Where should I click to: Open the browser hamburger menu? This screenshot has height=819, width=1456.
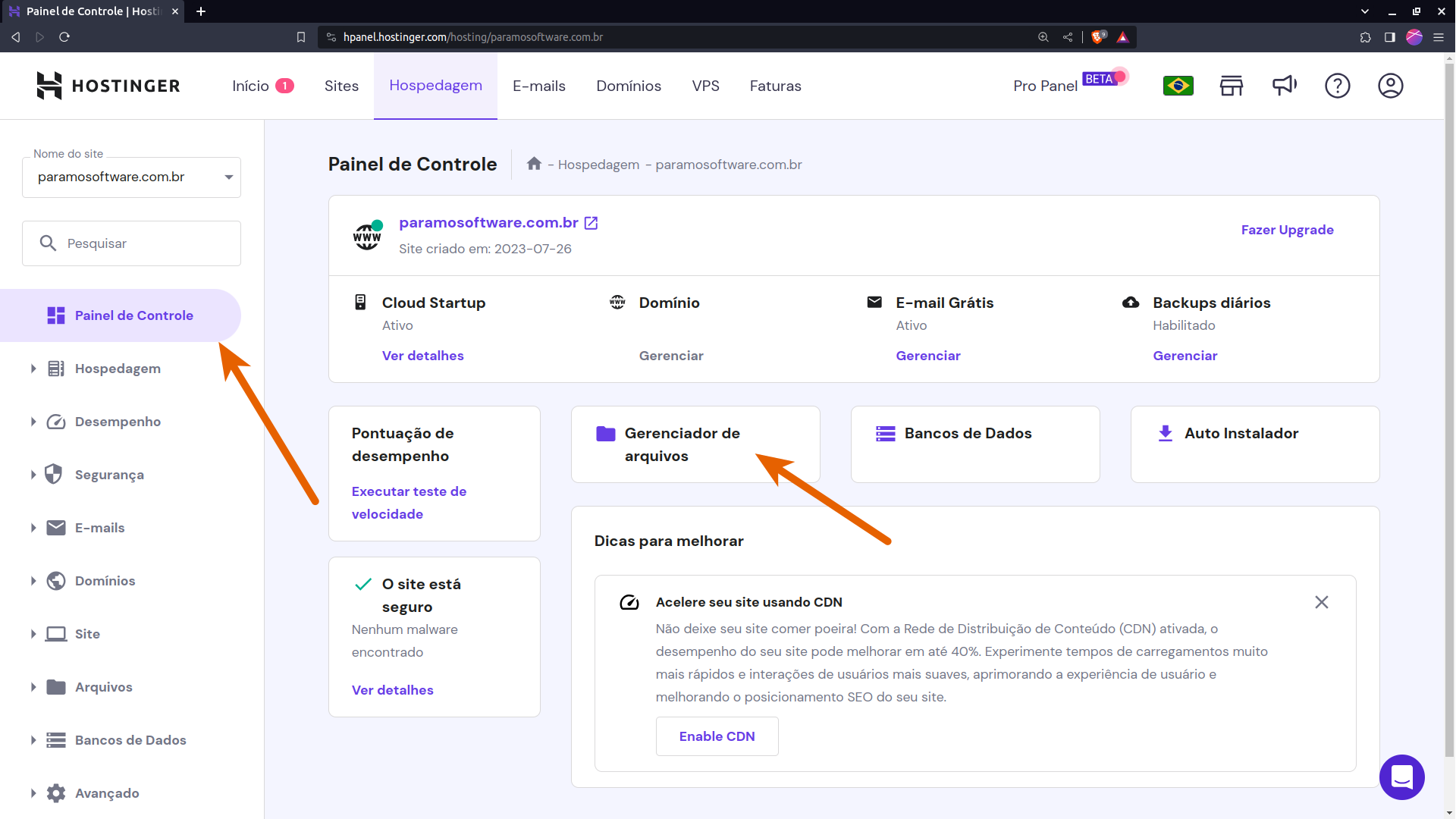tap(1438, 36)
